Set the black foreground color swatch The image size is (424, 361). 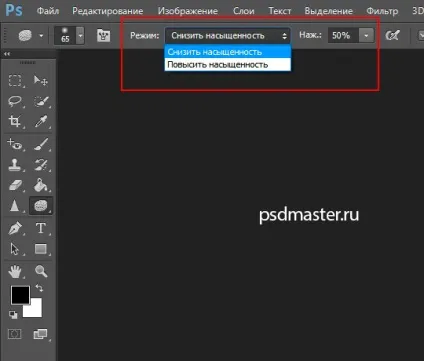(x=20, y=295)
